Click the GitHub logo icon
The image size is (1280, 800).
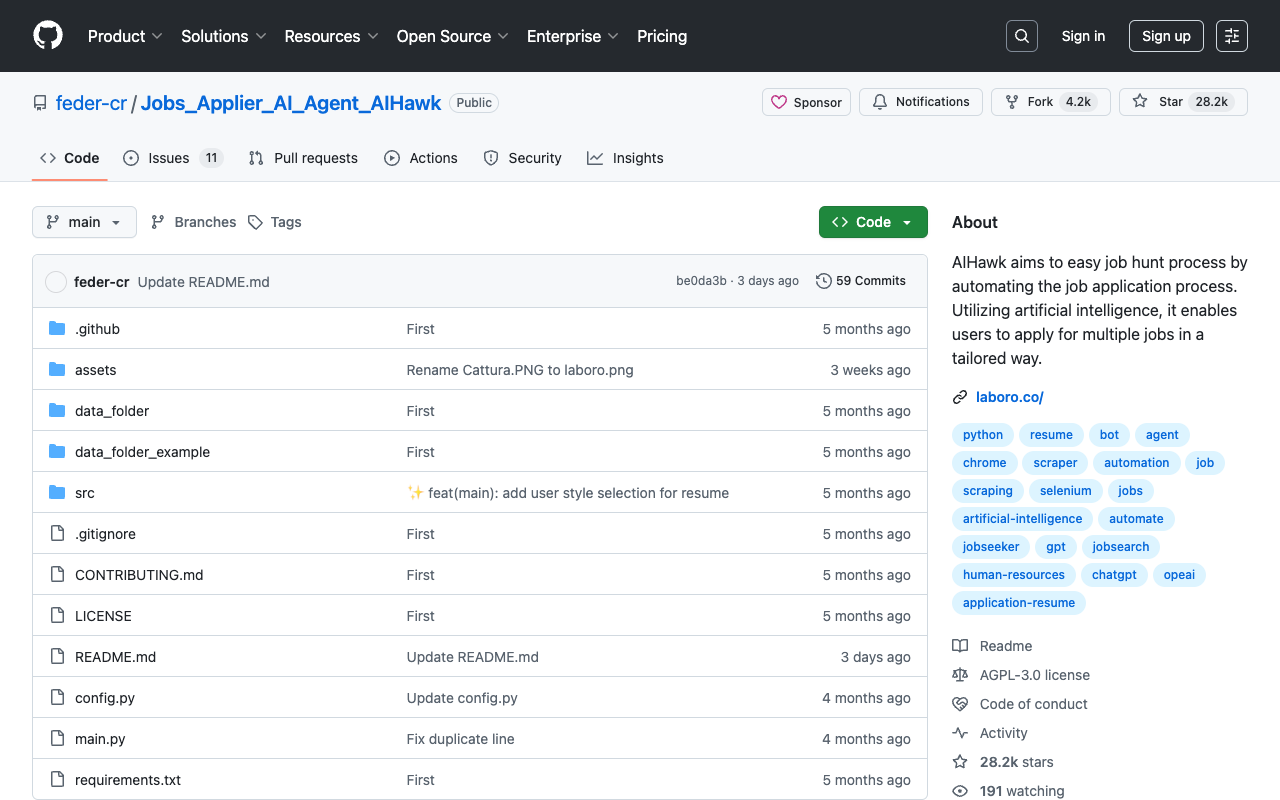(x=48, y=36)
